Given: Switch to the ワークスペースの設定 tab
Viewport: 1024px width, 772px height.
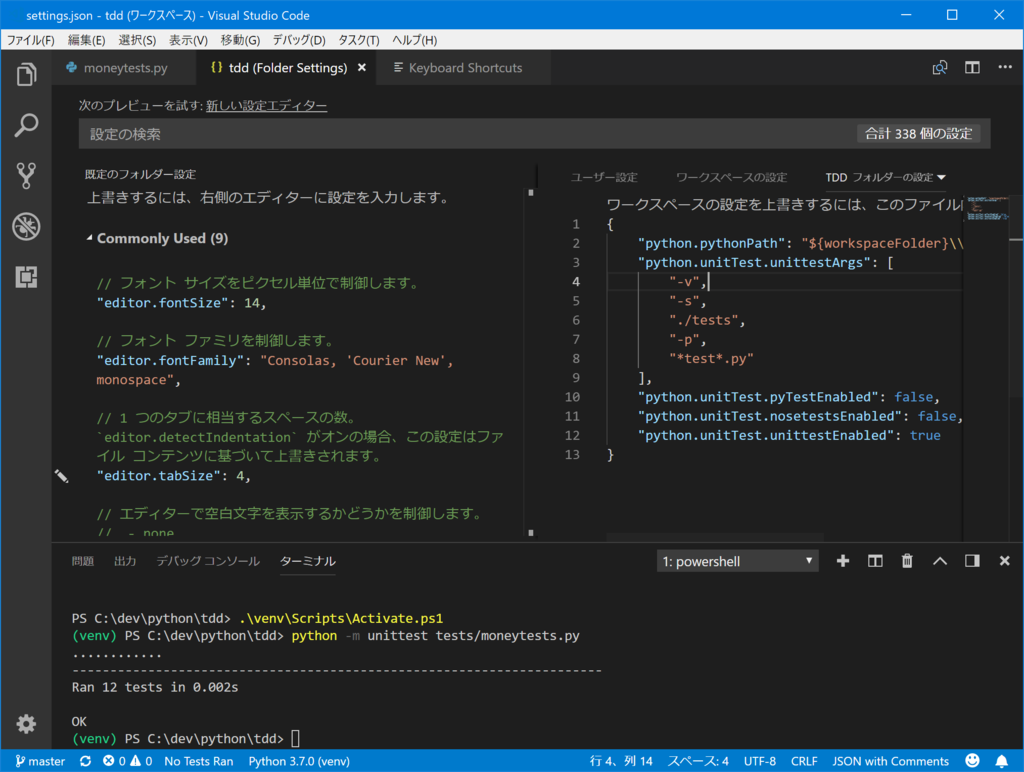Looking at the screenshot, I should click(x=731, y=178).
